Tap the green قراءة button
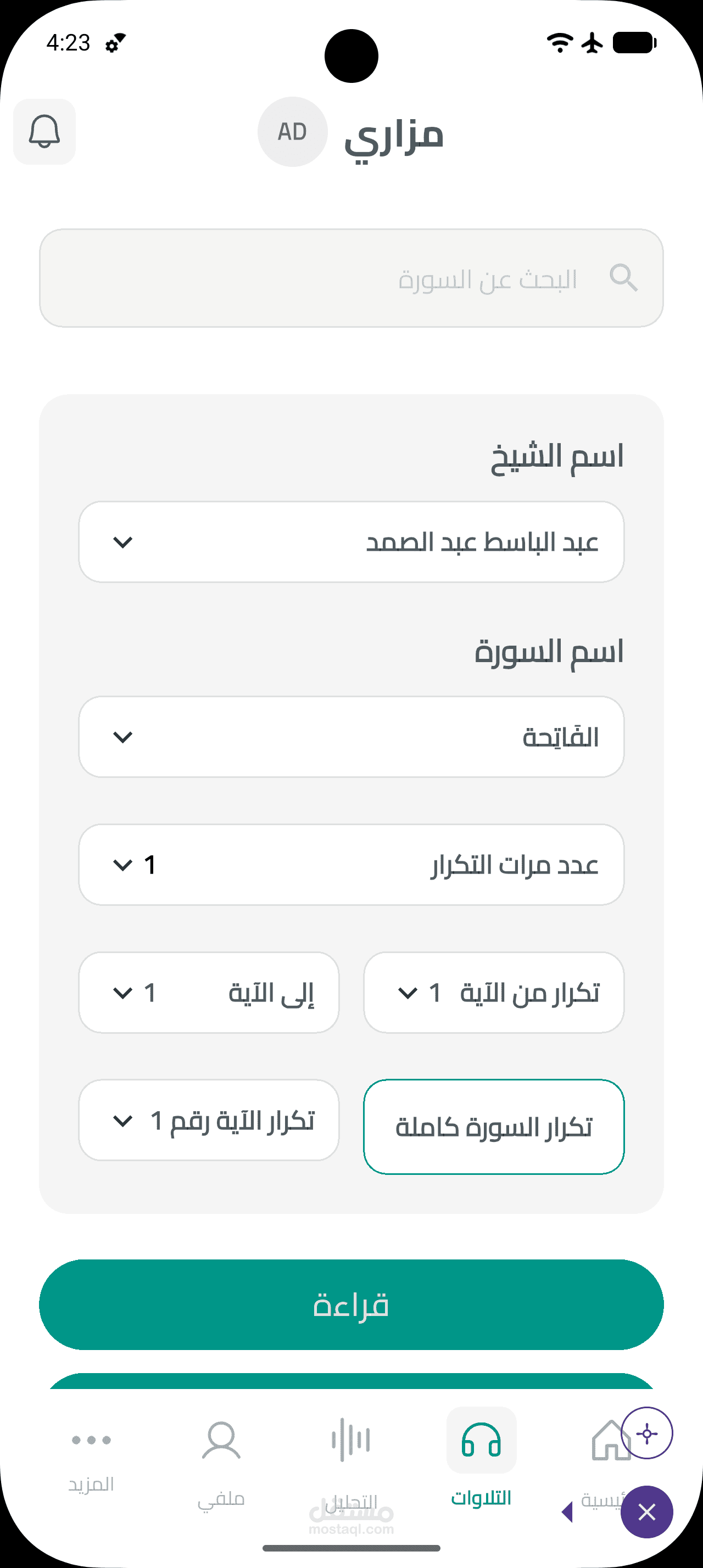Image resolution: width=703 pixels, height=1568 pixels. pos(351,1304)
